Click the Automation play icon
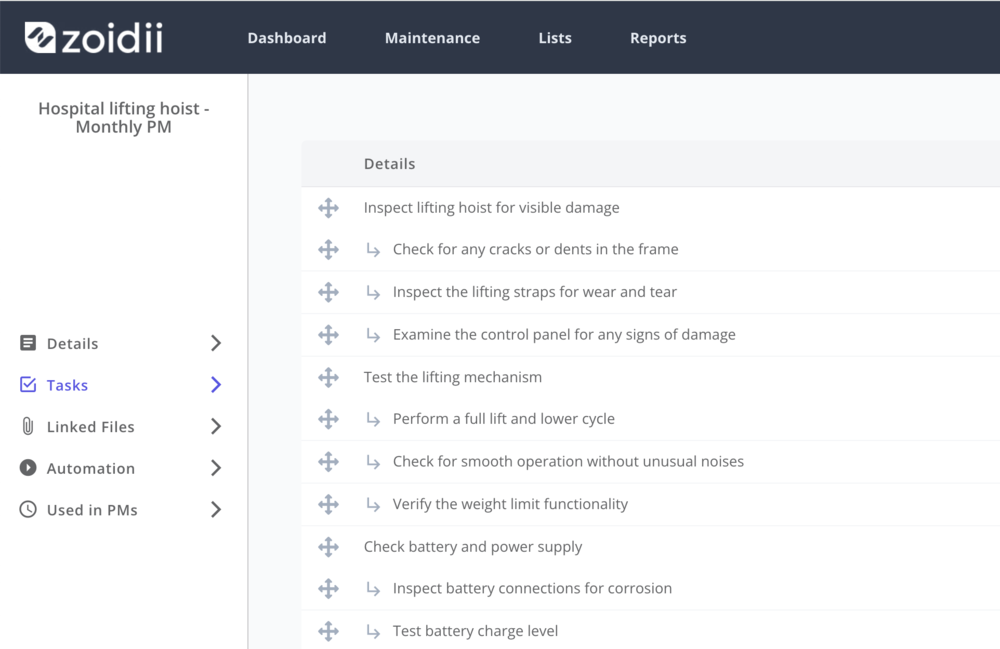Image resolution: width=1000 pixels, height=649 pixels. [x=27, y=468]
